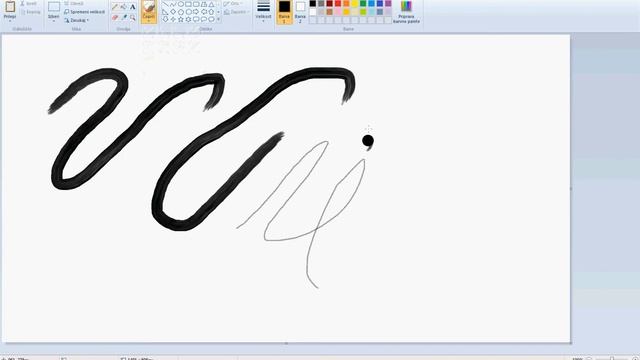Viewport: 640px width, 360px height.
Task: Select the Eraser tool
Action: pyautogui.click(x=115, y=18)
